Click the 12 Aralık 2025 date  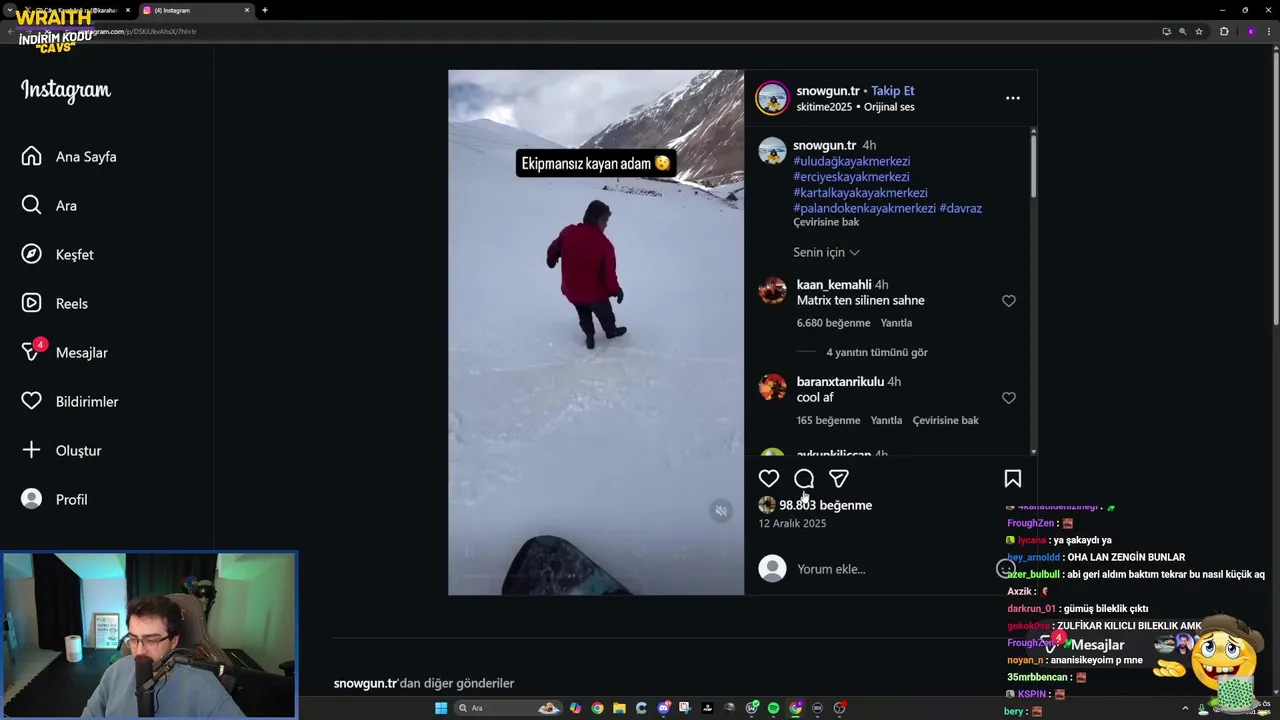(x=792, y=524)
